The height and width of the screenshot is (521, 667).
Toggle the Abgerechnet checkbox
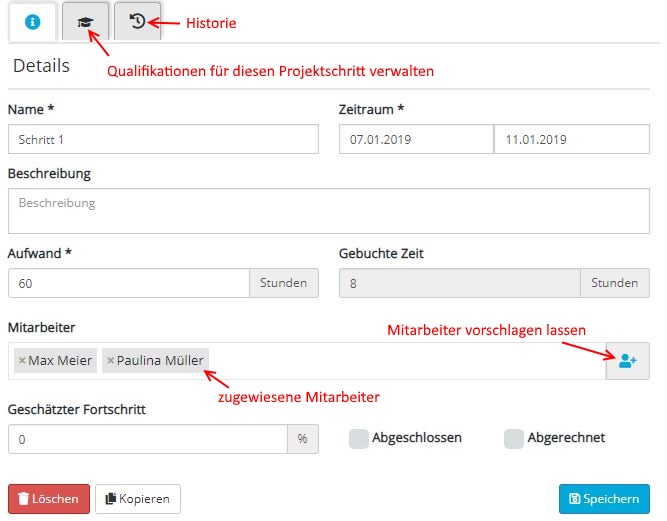click(x=514, y=438)
